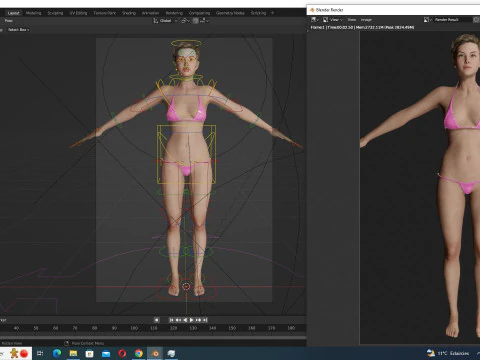Open File Explorer from the taskbar
The image size is (480, 360).
[73, 353]
